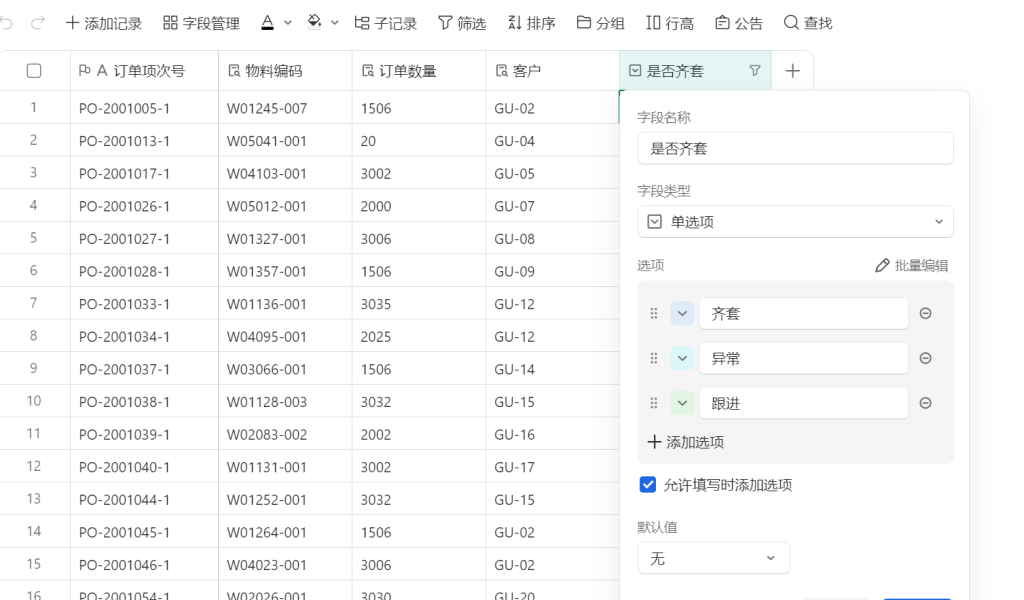Click customer cell GU-09

pos(552,271)
